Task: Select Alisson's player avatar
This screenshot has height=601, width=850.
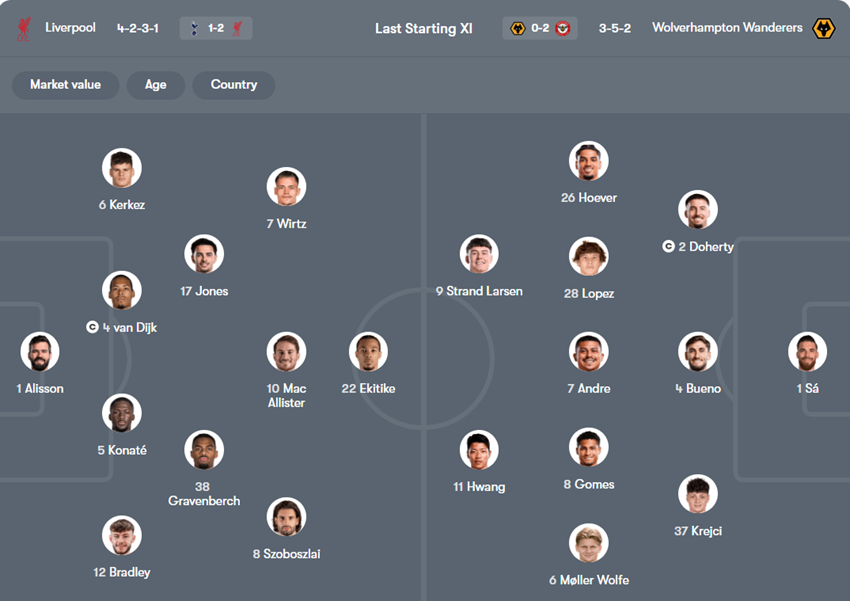Action: (x=40, y=352)
